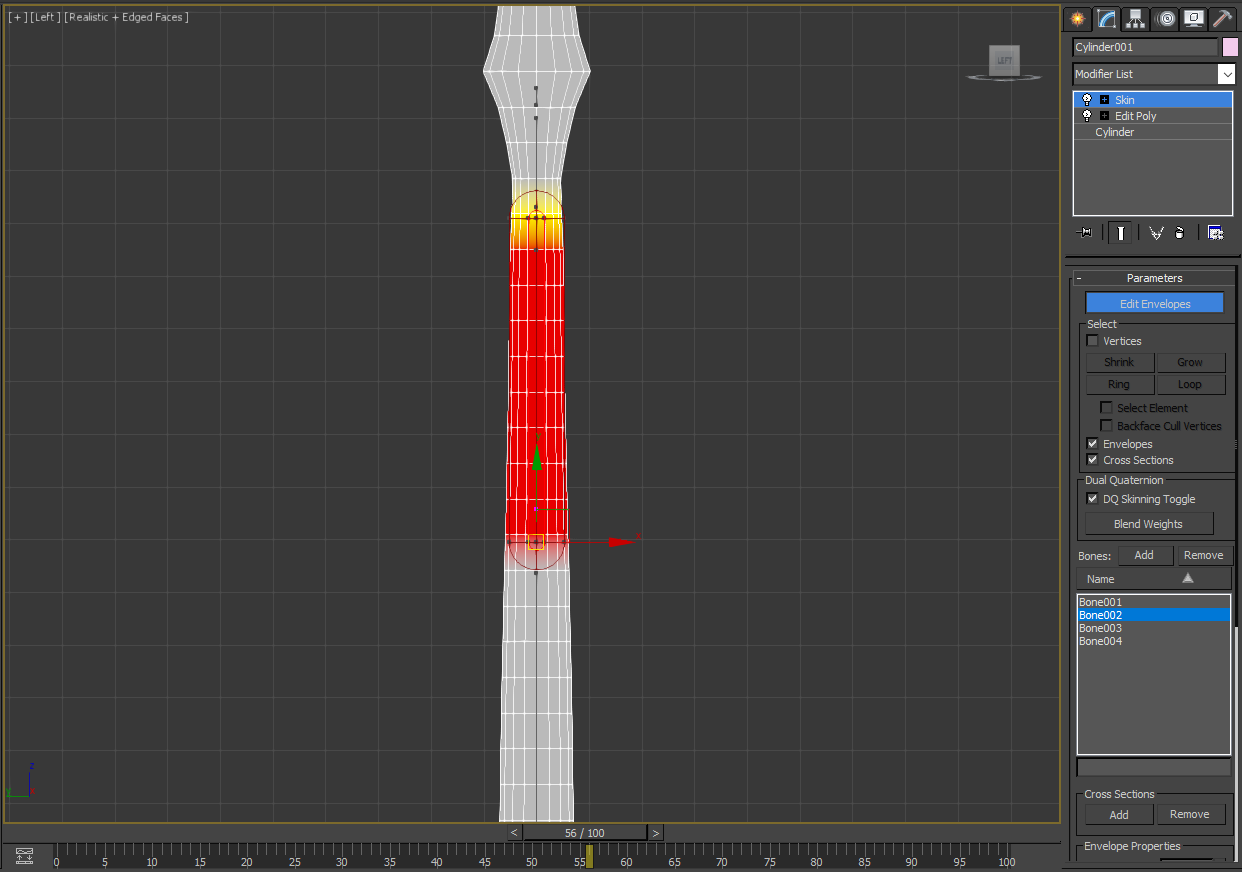This screenshot has height=872, width=1242.
Task: Select Bone001 in the bones list
Action: [1153, 602]
